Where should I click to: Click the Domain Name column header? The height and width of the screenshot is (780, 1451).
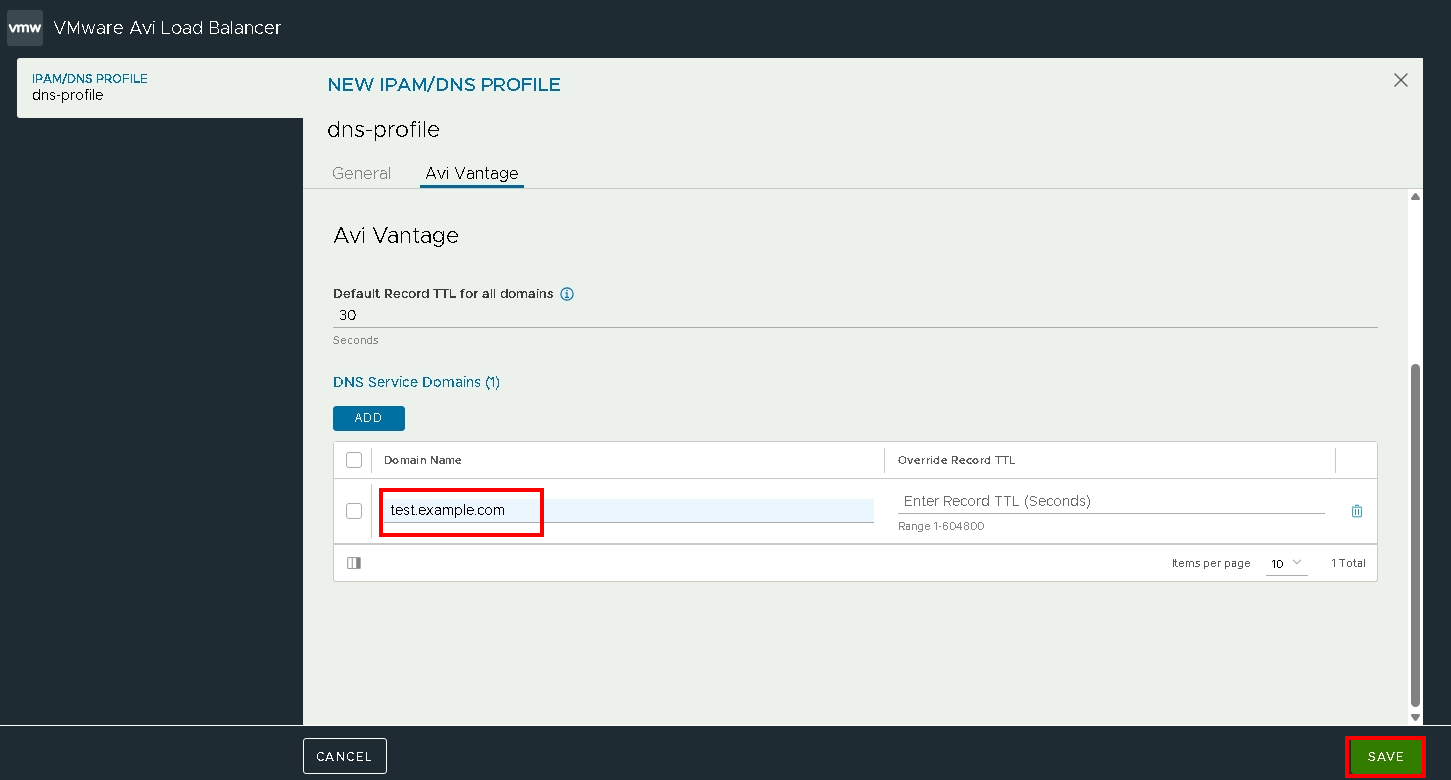(423, 460)
